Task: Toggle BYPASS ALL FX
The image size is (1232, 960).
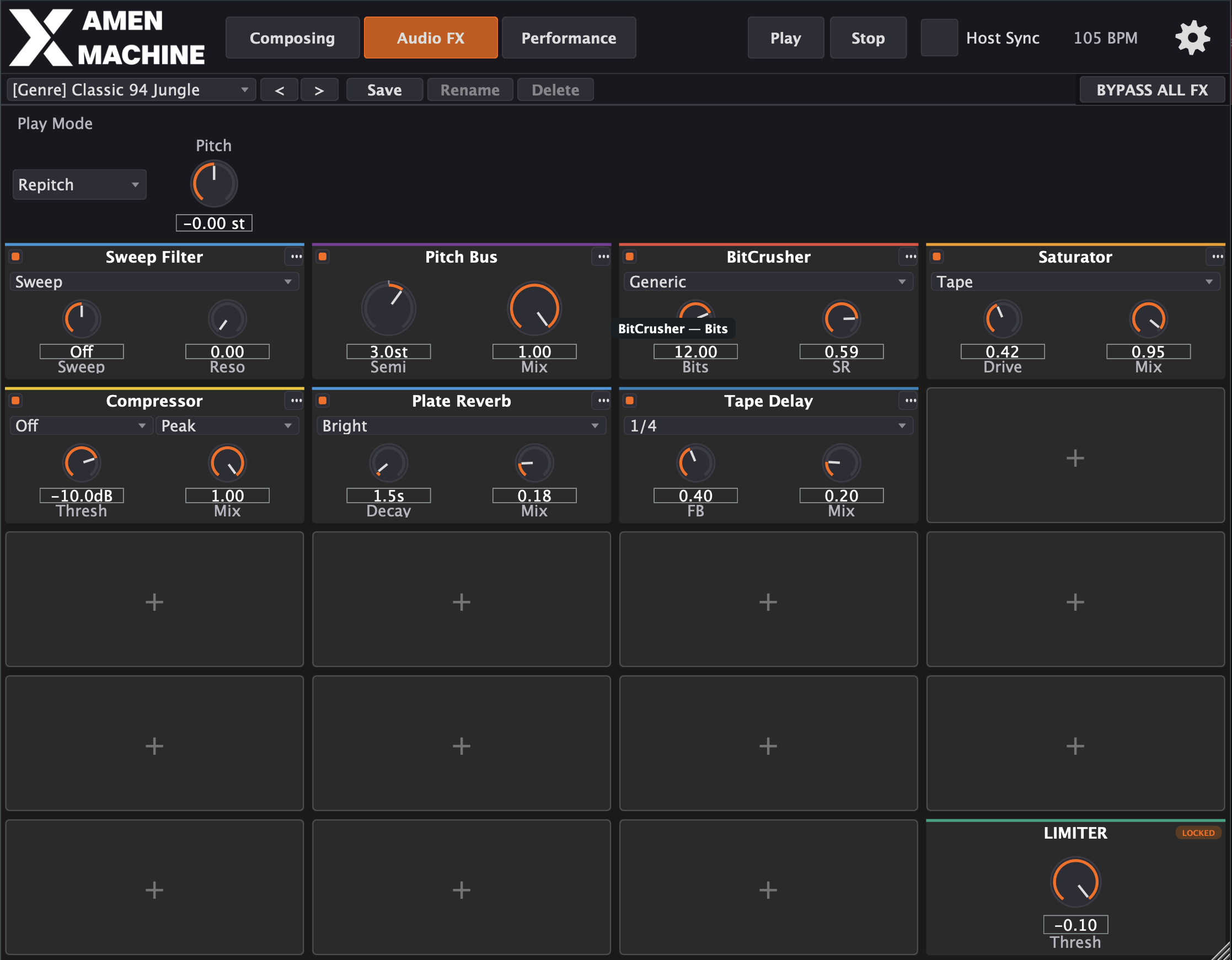Action: click(x=1152, y=90)
